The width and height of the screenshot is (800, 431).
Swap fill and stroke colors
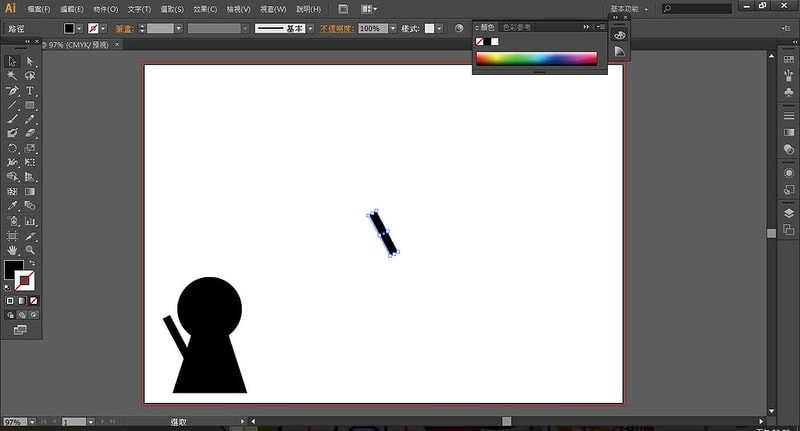click(31, 263)
